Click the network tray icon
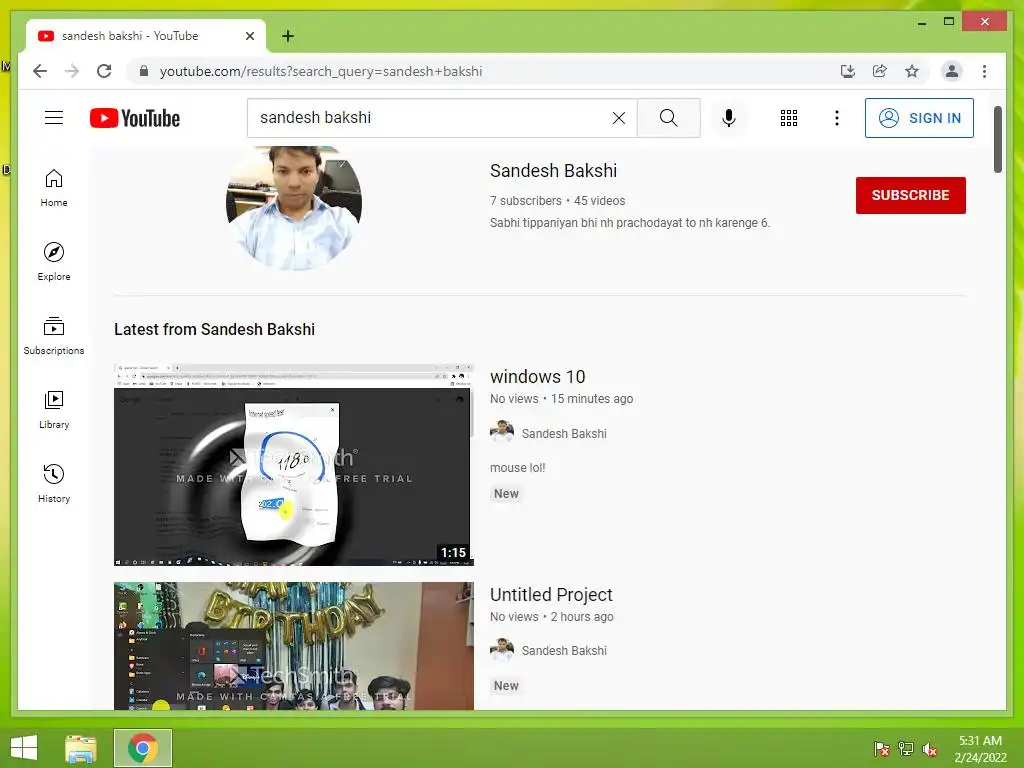The image size is (1024, 768). (905, 749)
